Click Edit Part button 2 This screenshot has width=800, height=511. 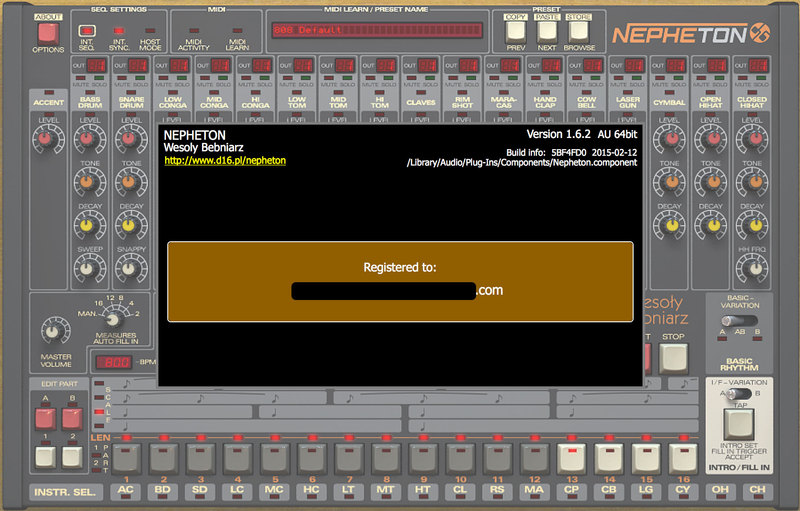72,457
